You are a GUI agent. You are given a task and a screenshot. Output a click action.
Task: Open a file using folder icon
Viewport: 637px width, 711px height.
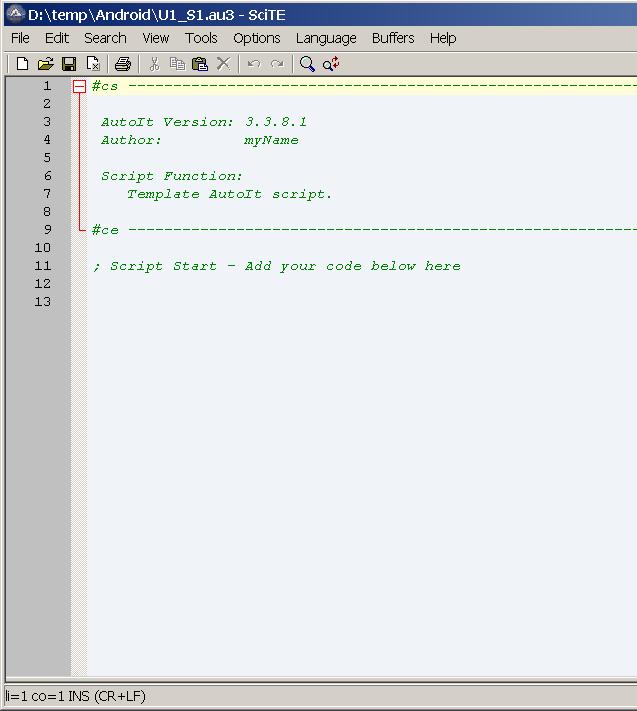click(46, 64)
